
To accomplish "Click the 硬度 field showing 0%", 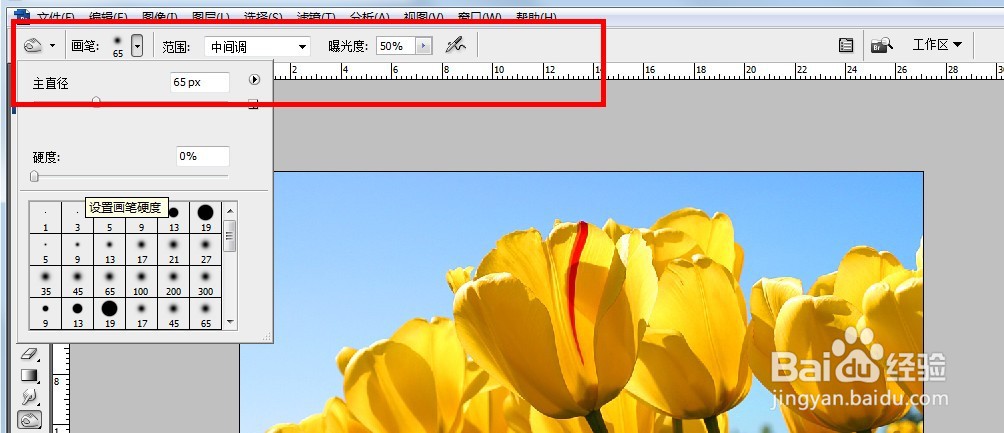I will [x=202, y=156].
